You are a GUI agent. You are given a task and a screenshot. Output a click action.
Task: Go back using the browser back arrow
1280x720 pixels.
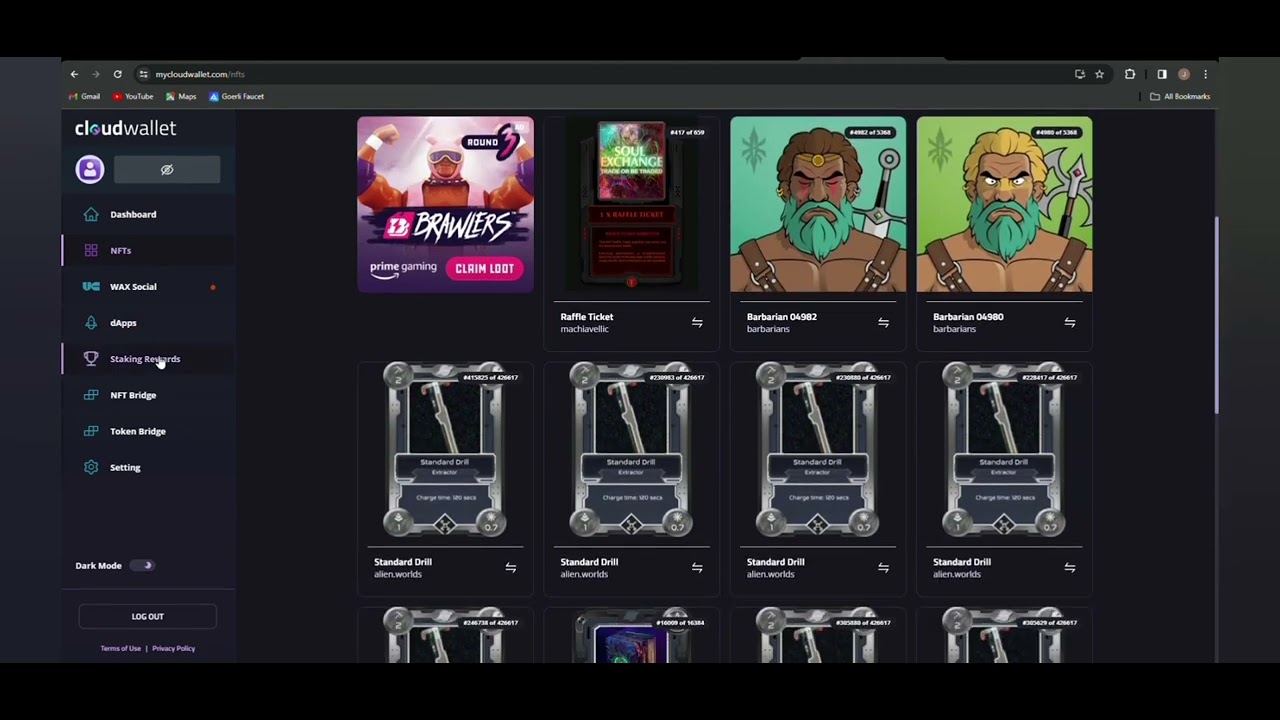pos(74,74)
